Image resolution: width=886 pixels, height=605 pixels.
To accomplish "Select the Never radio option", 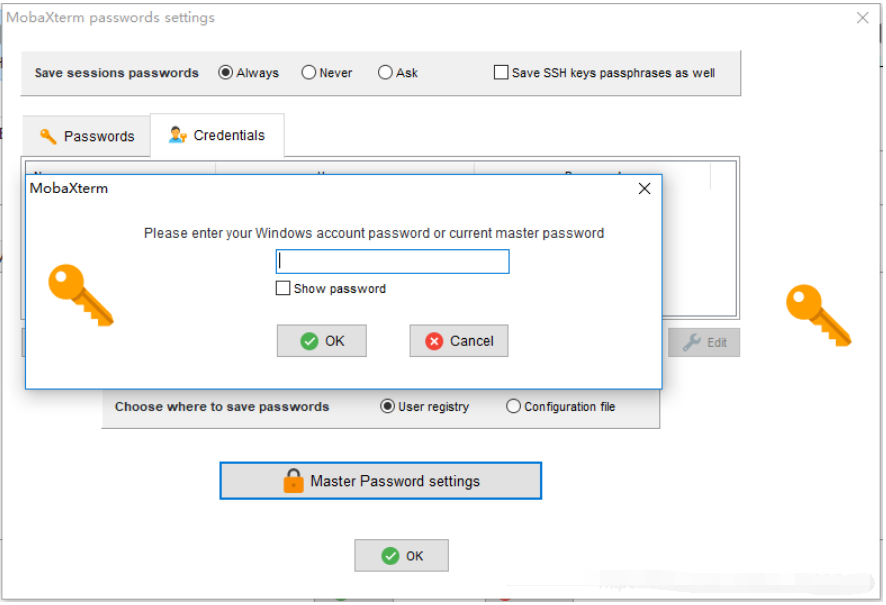I will 309,73.
